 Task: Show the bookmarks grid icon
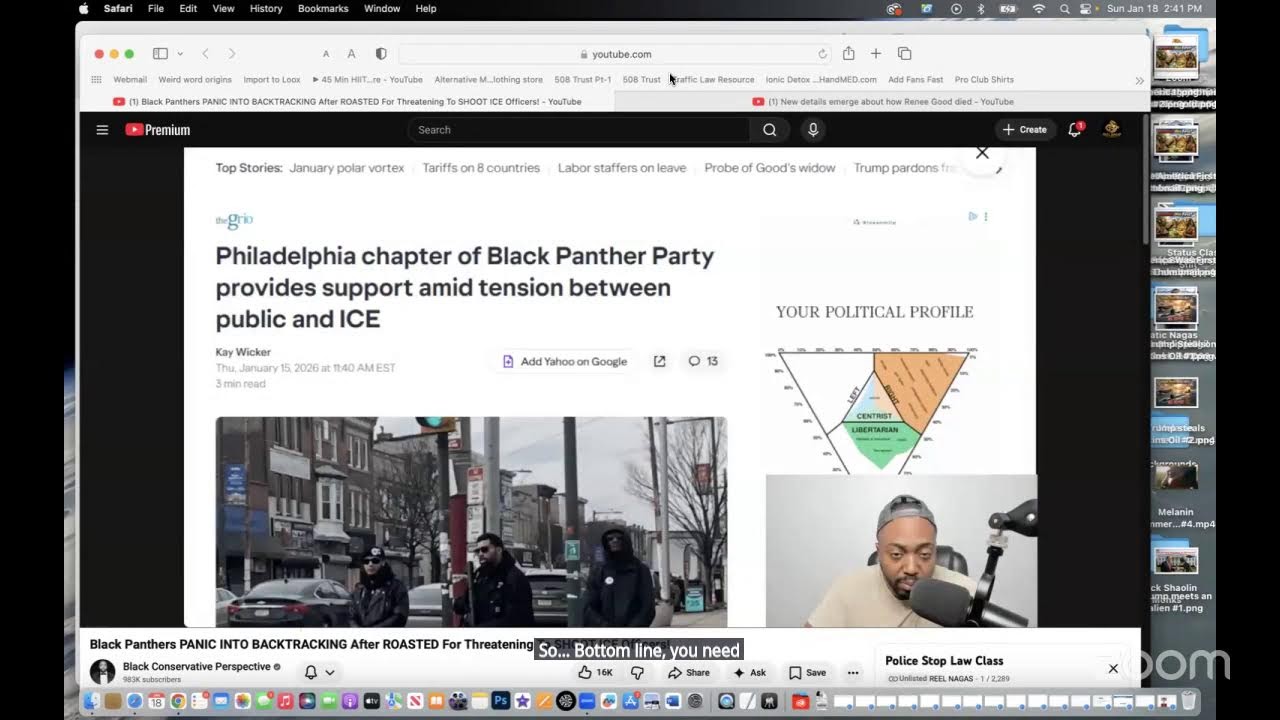point(96,80)
